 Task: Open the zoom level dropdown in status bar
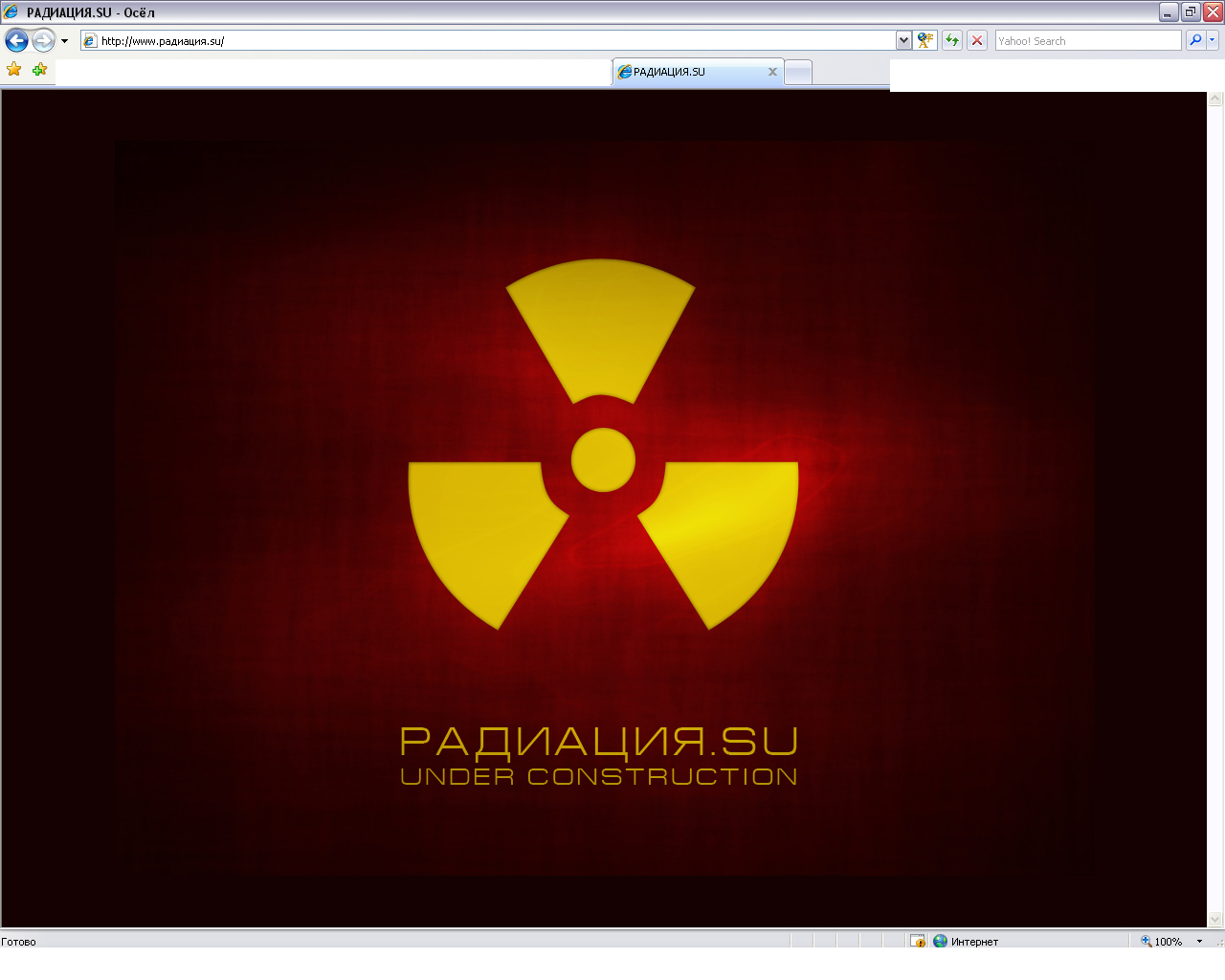click(1198, 941)
